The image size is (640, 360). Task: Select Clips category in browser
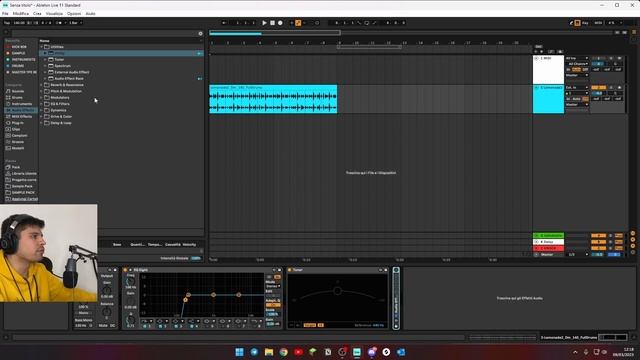[16, 129]
